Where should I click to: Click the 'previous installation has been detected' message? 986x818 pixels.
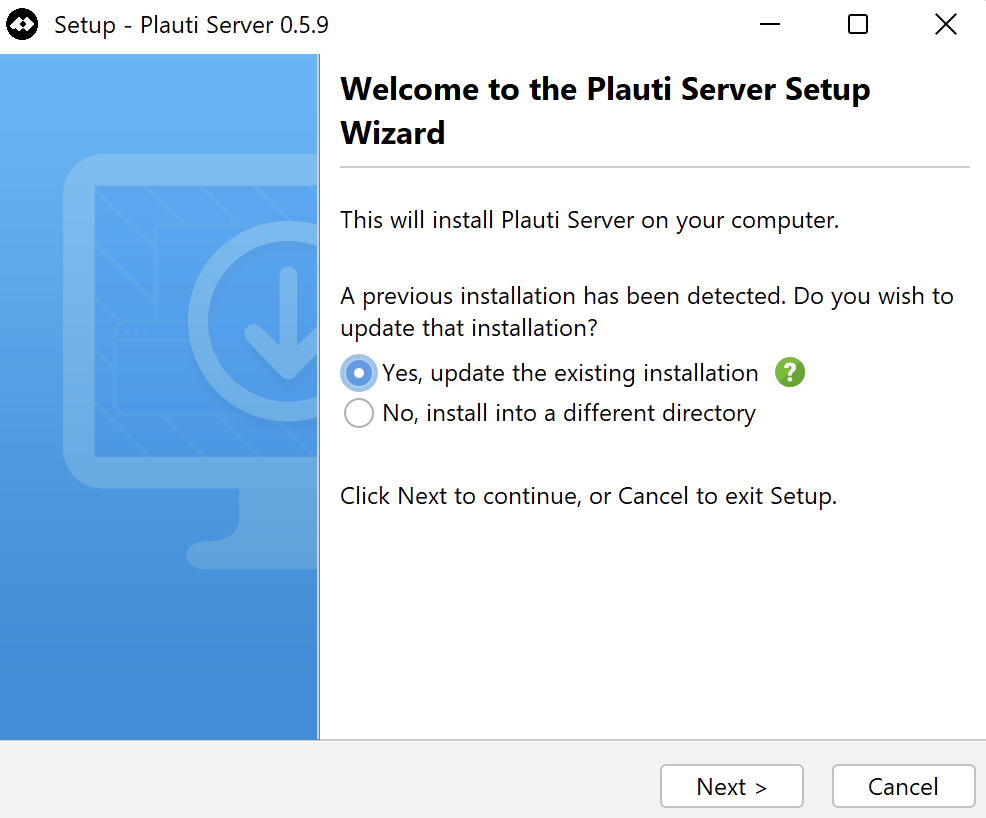(x=647, y=312)
